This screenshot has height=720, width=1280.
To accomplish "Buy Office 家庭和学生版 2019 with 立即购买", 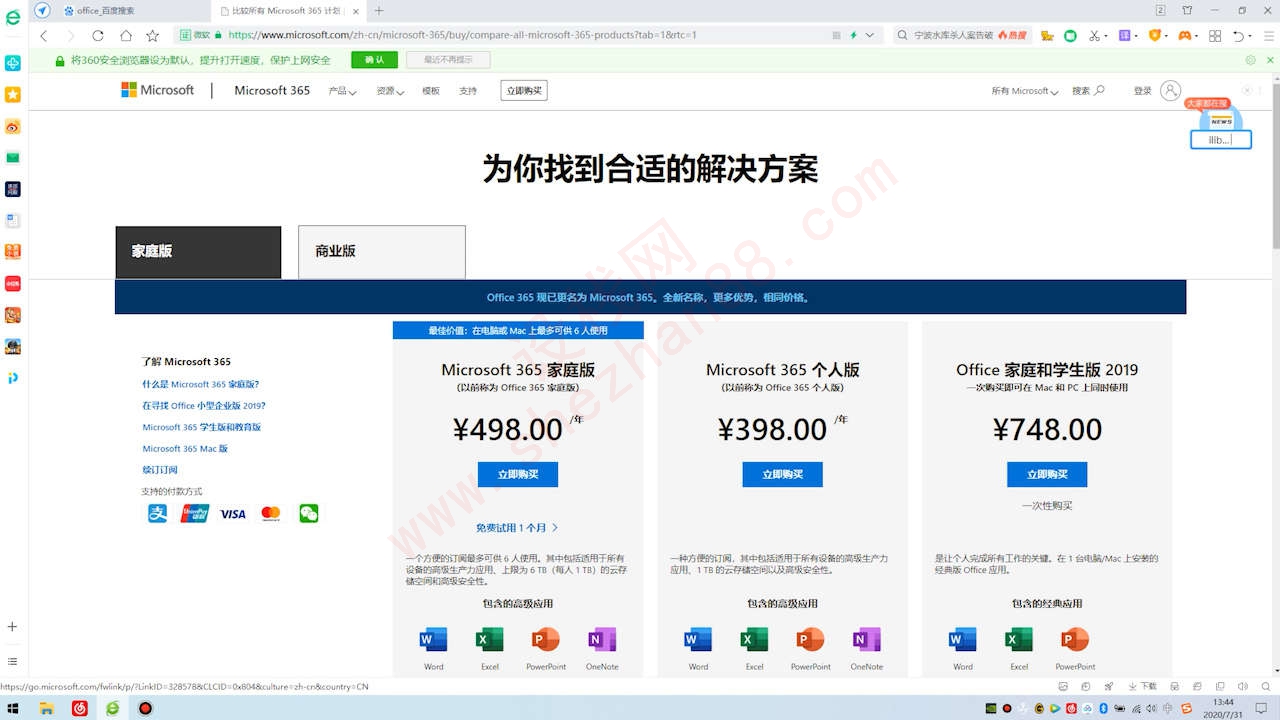I will point(1047,474).
